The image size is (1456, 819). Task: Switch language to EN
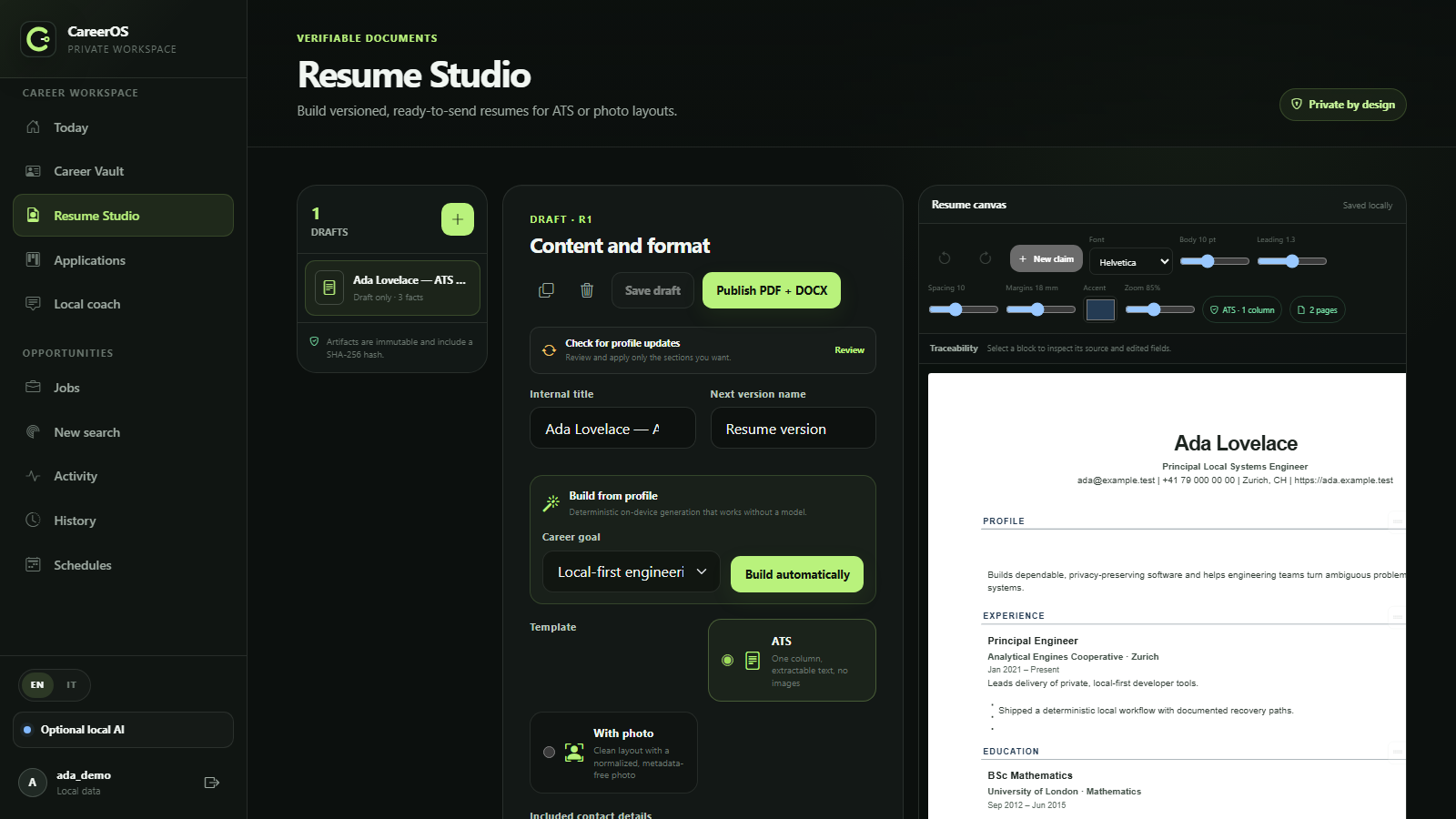[x=37, y=685]
